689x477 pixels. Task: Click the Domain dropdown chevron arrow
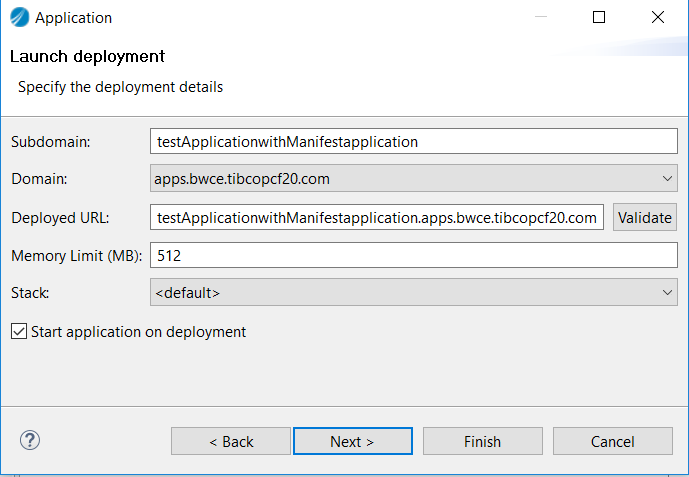[667, 179]
